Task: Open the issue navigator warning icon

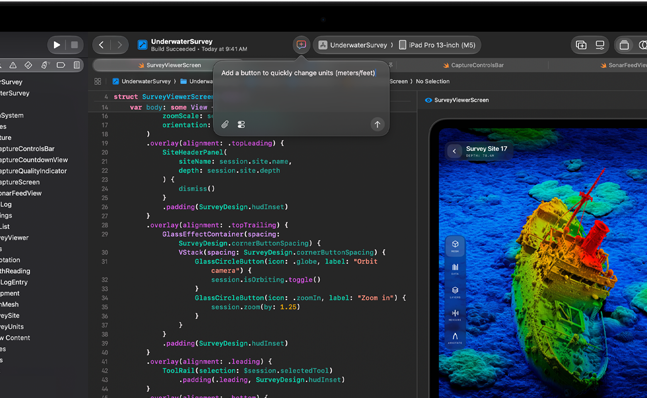Action: [13, 65]
